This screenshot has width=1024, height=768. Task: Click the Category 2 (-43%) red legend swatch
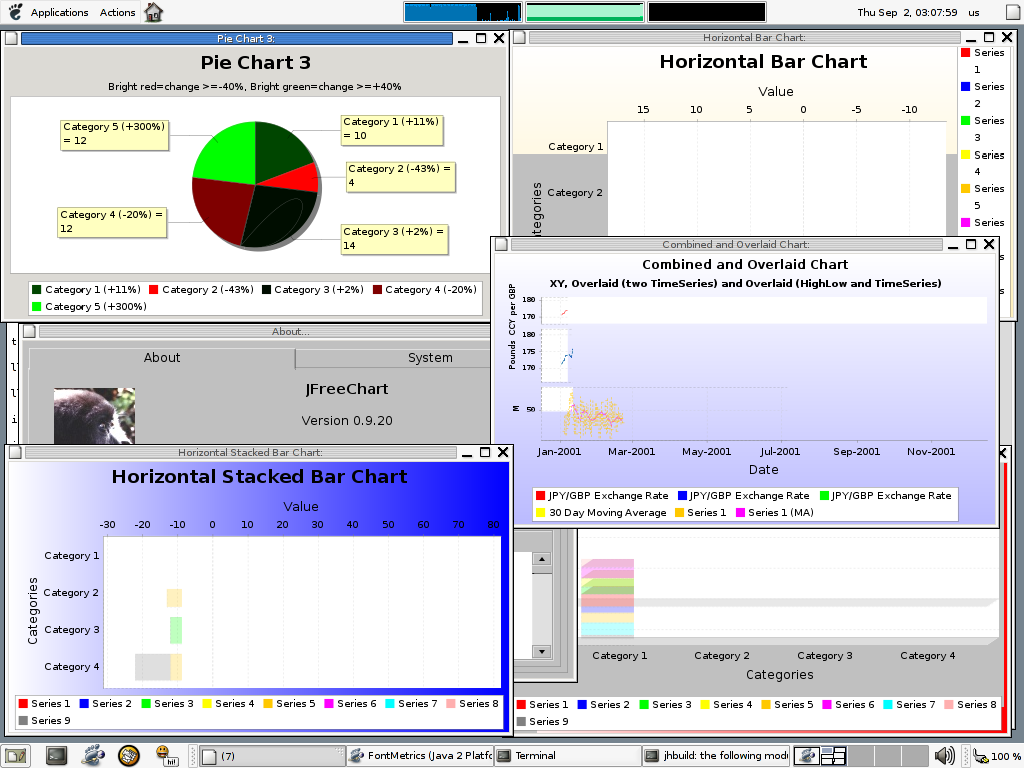[x=154, y=289]
